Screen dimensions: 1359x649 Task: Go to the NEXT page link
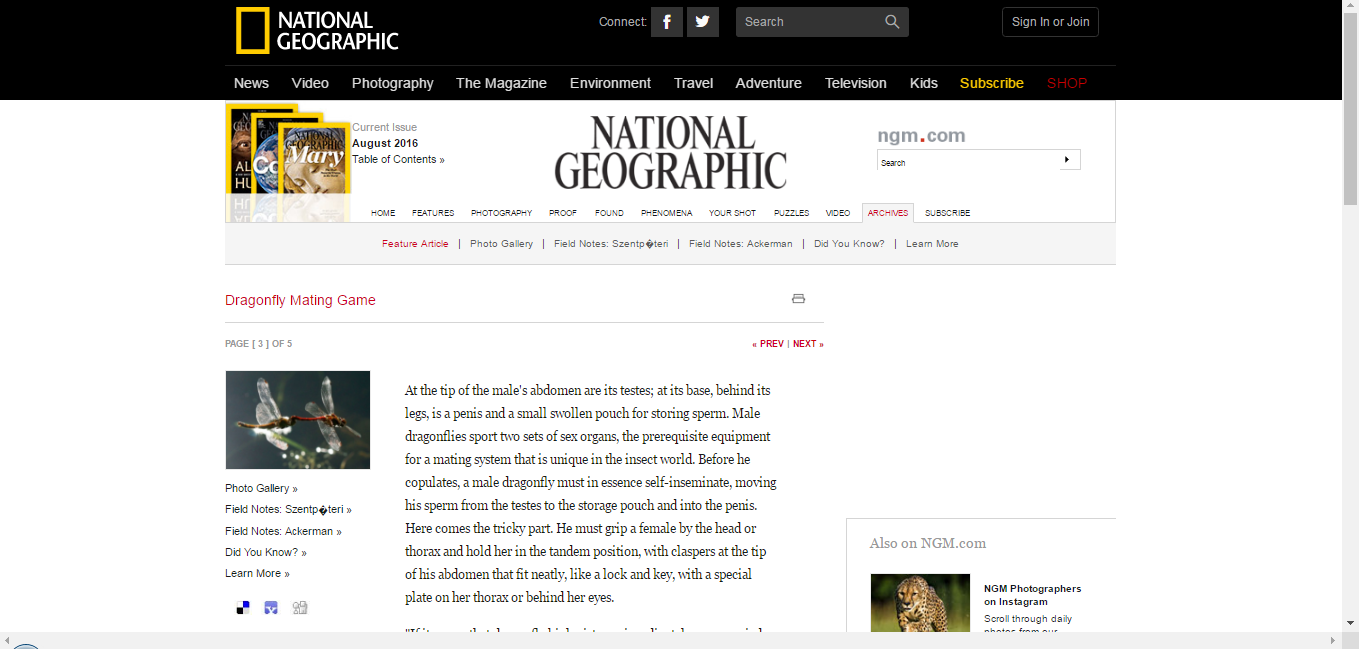click(x=808, y=344)
